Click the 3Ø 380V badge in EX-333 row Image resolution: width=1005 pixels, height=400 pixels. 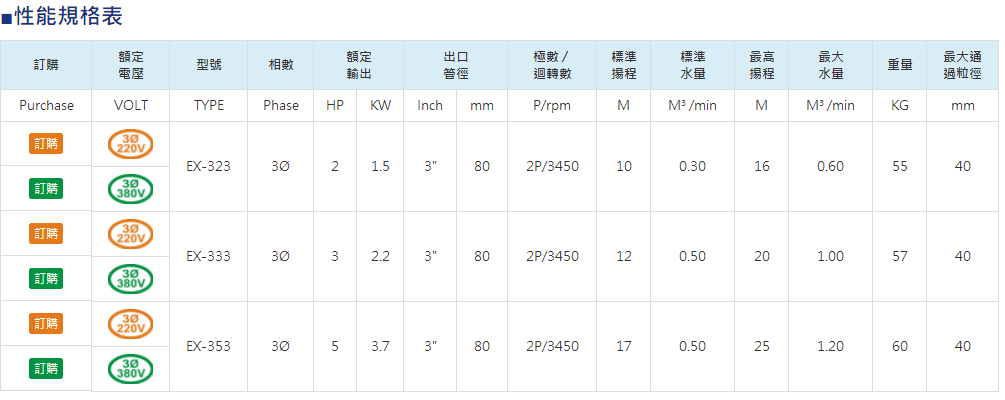tap(131, 278)
